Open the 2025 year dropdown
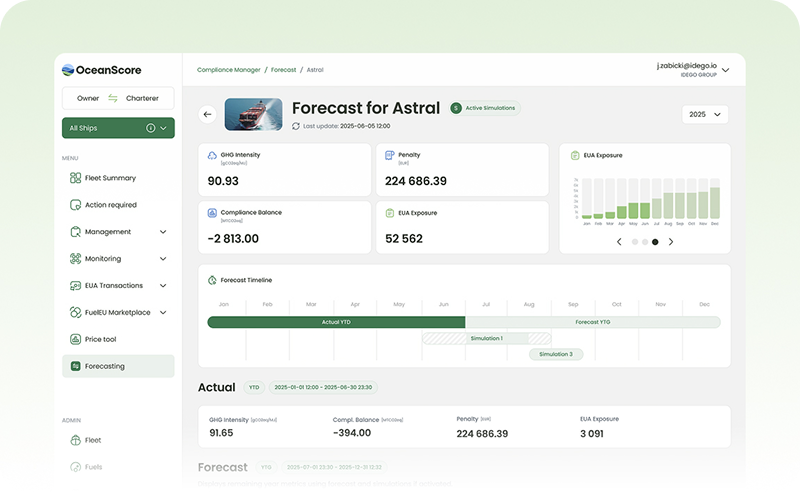The height and width of the screenshot is (495, 800). point(705,114)
